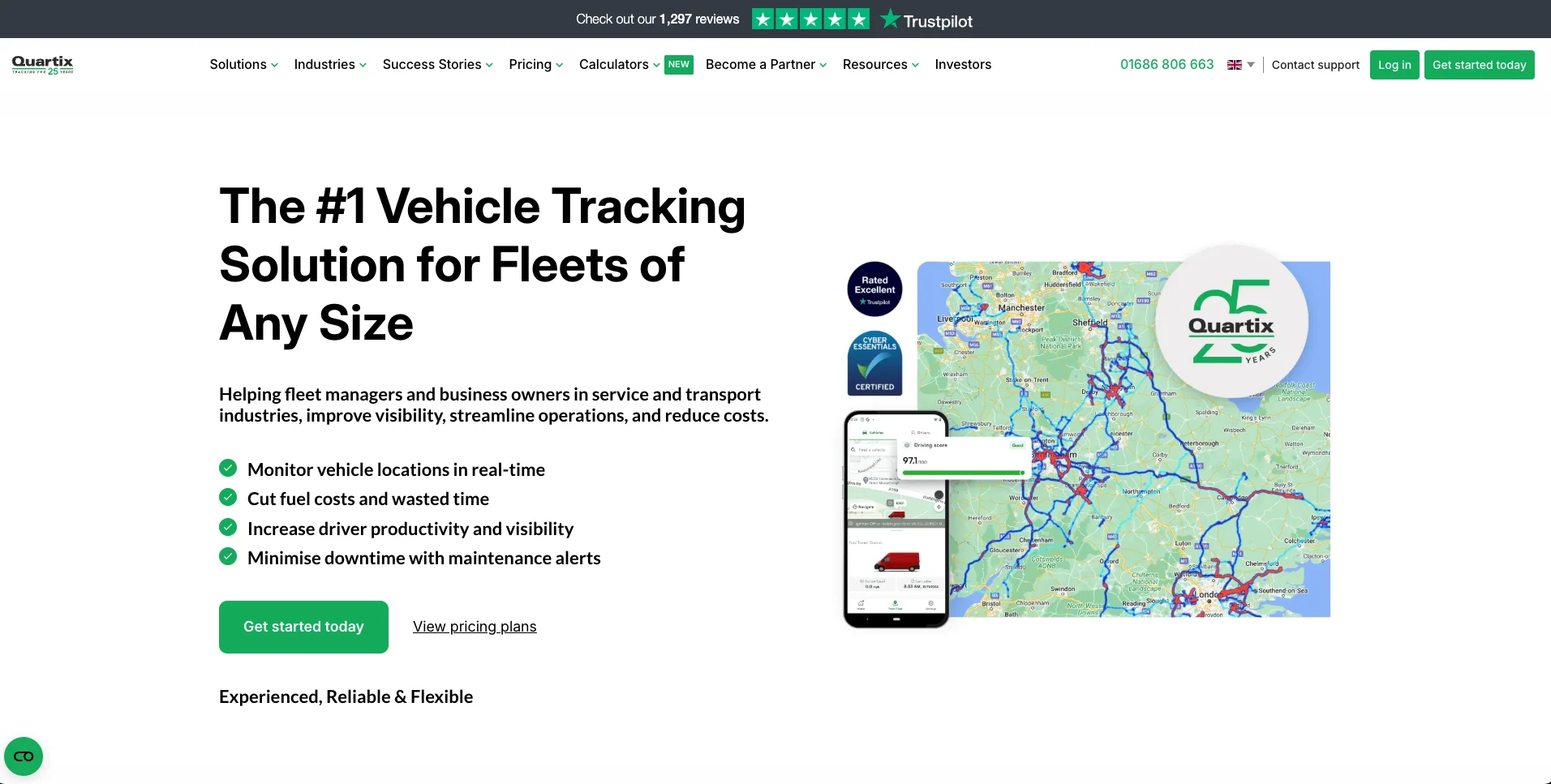This screenshot has height=784, width=1551.
Task: Click 'Cut fuel costs and wasted time' text
Action: point(368,499)
